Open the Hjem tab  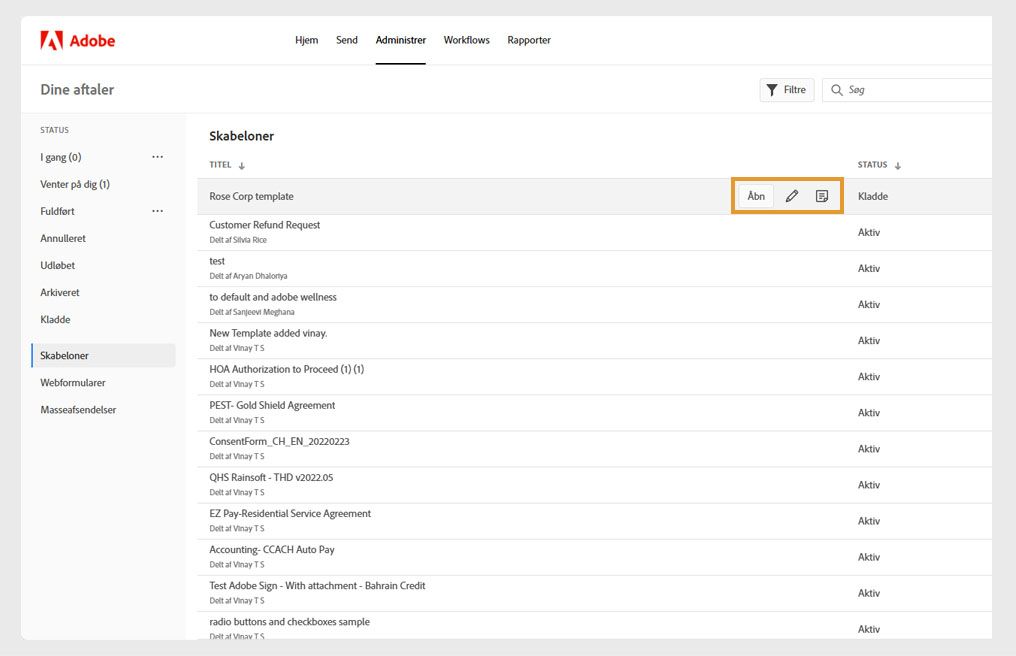[306, 40]
